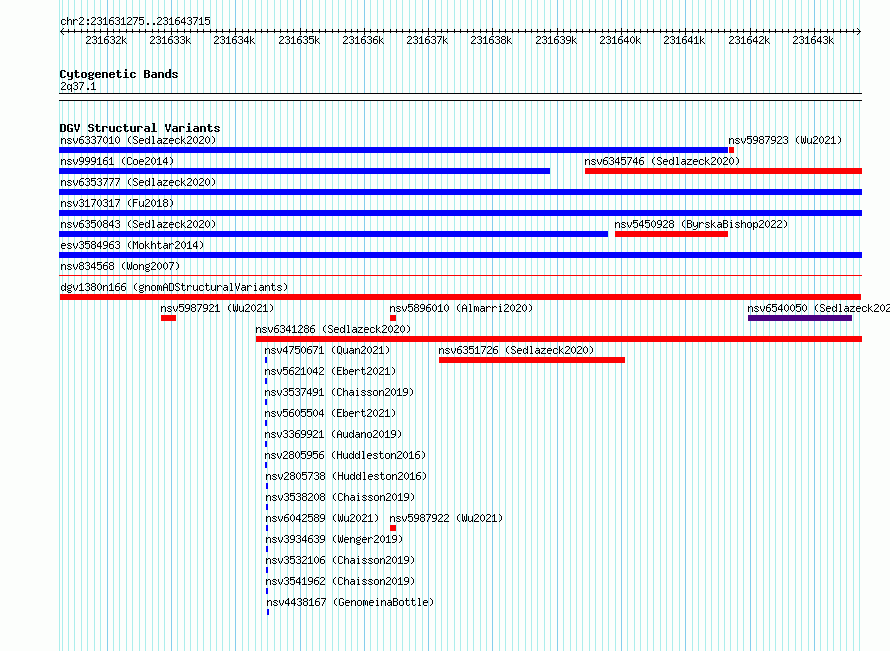This screenshot has height=651, width=890.
Task: Click the 231638k ruler tick label
Action: [492, 40]
